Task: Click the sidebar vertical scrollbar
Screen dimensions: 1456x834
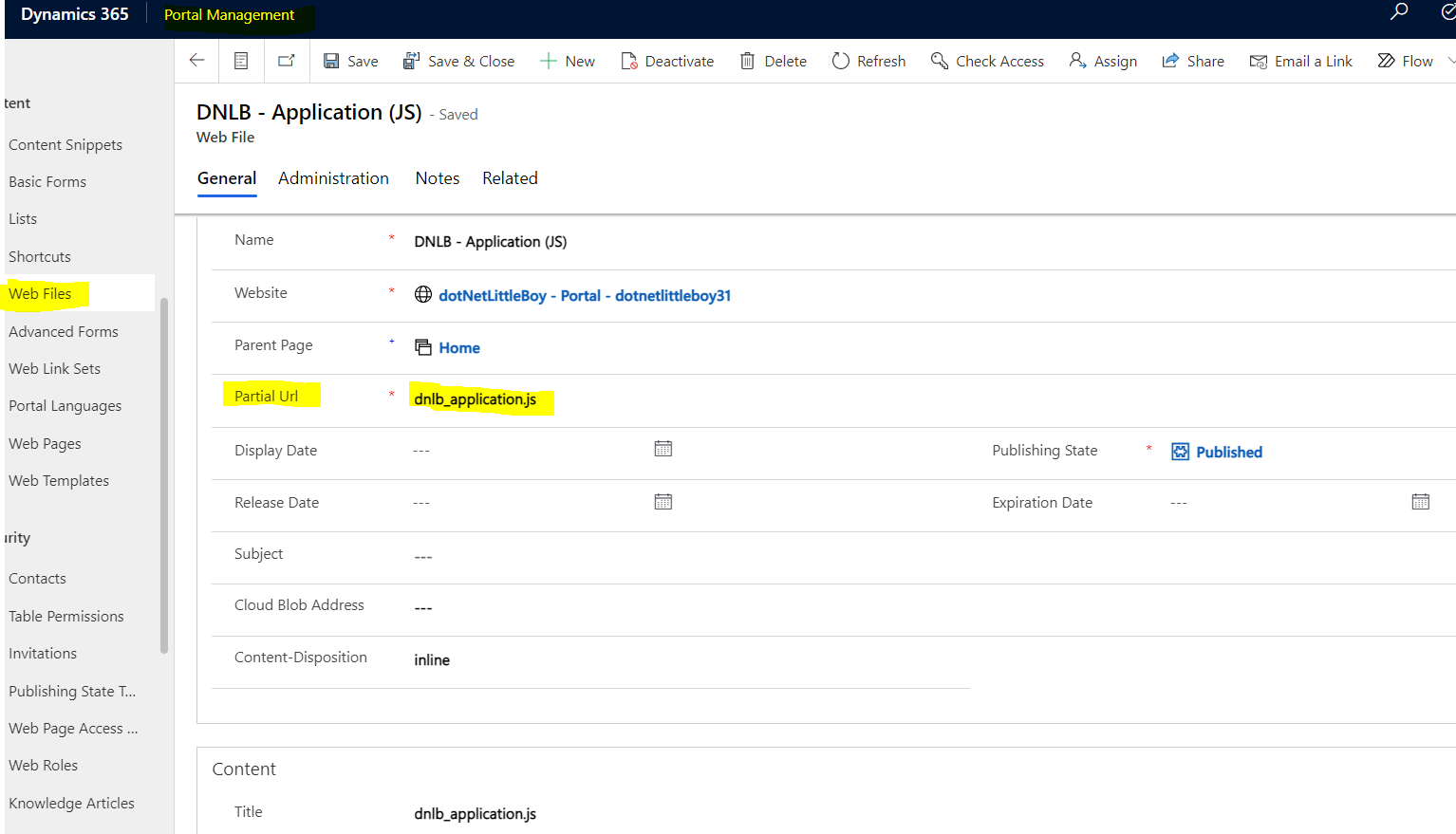Action: coord(164,476)
